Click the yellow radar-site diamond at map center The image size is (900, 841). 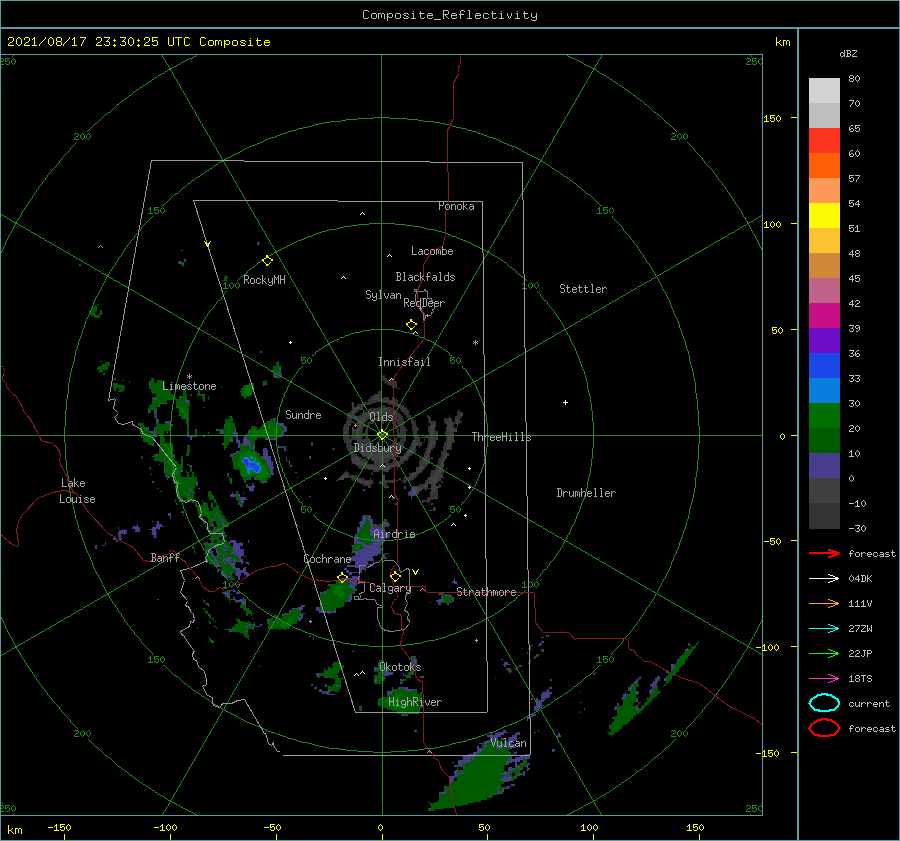tap(382, 435)
